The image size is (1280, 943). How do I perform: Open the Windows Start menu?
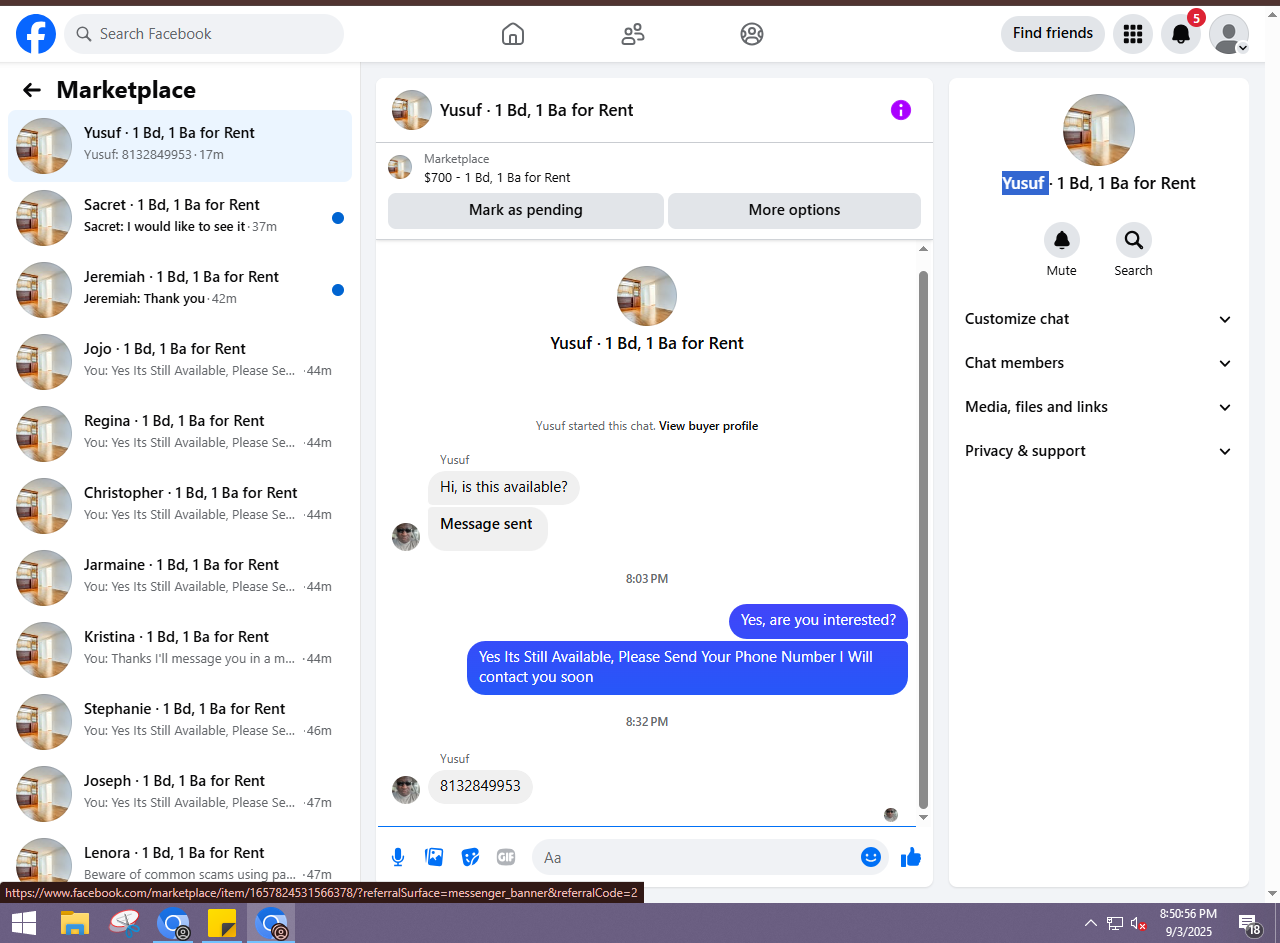pos(24,923)
